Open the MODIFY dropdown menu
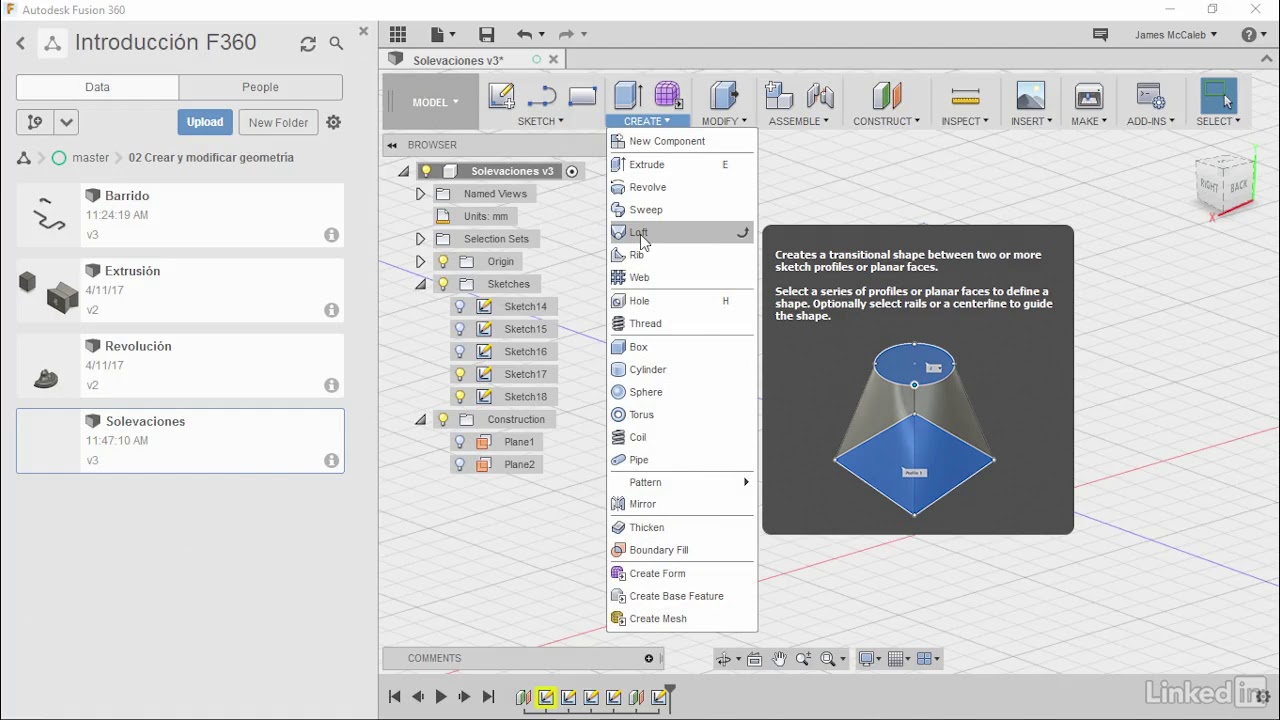The width and height of the screenshot is (1280, 720). coord(724,121)
